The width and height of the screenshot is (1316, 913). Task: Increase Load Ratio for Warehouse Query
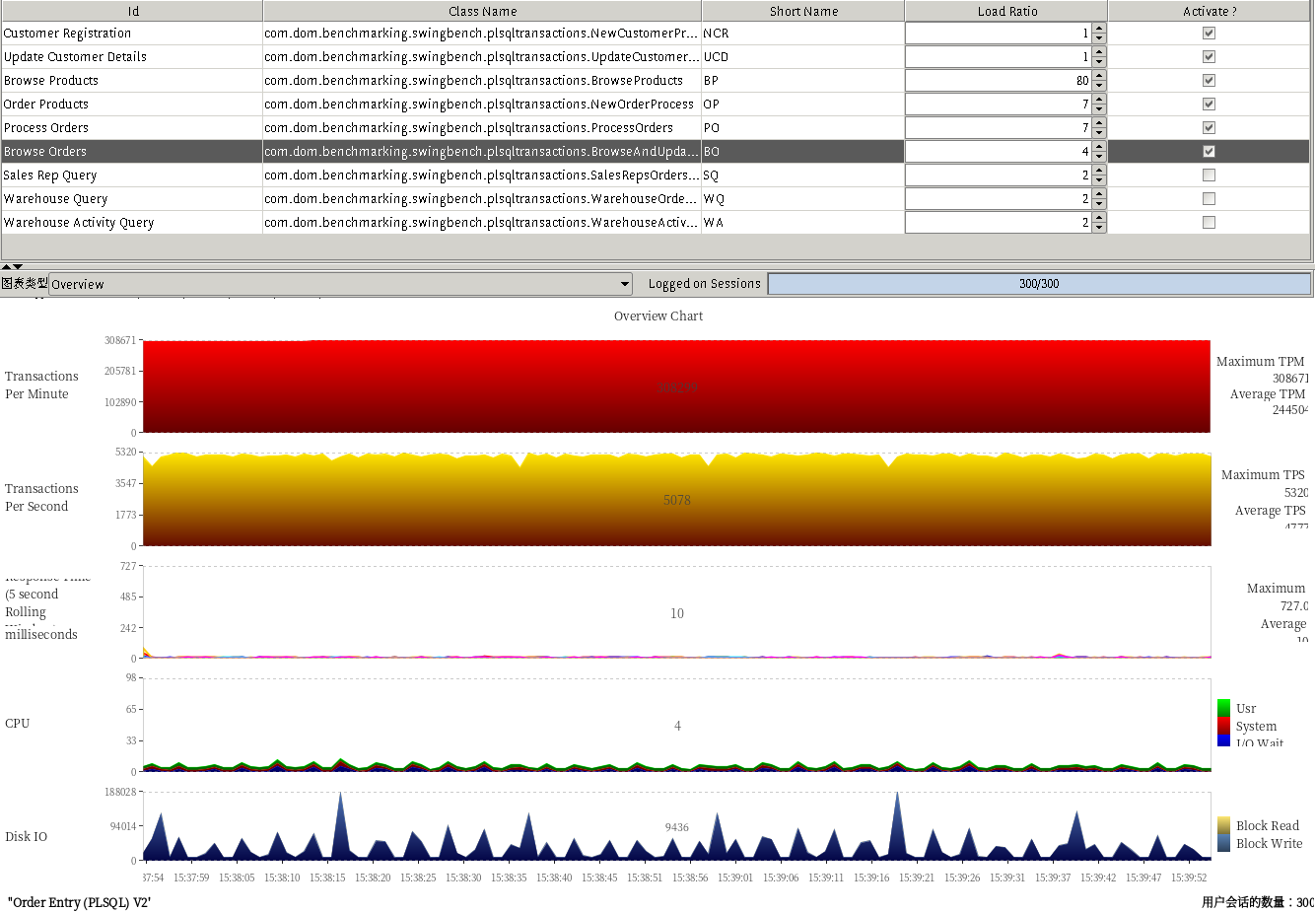(x=1099, y=193)
